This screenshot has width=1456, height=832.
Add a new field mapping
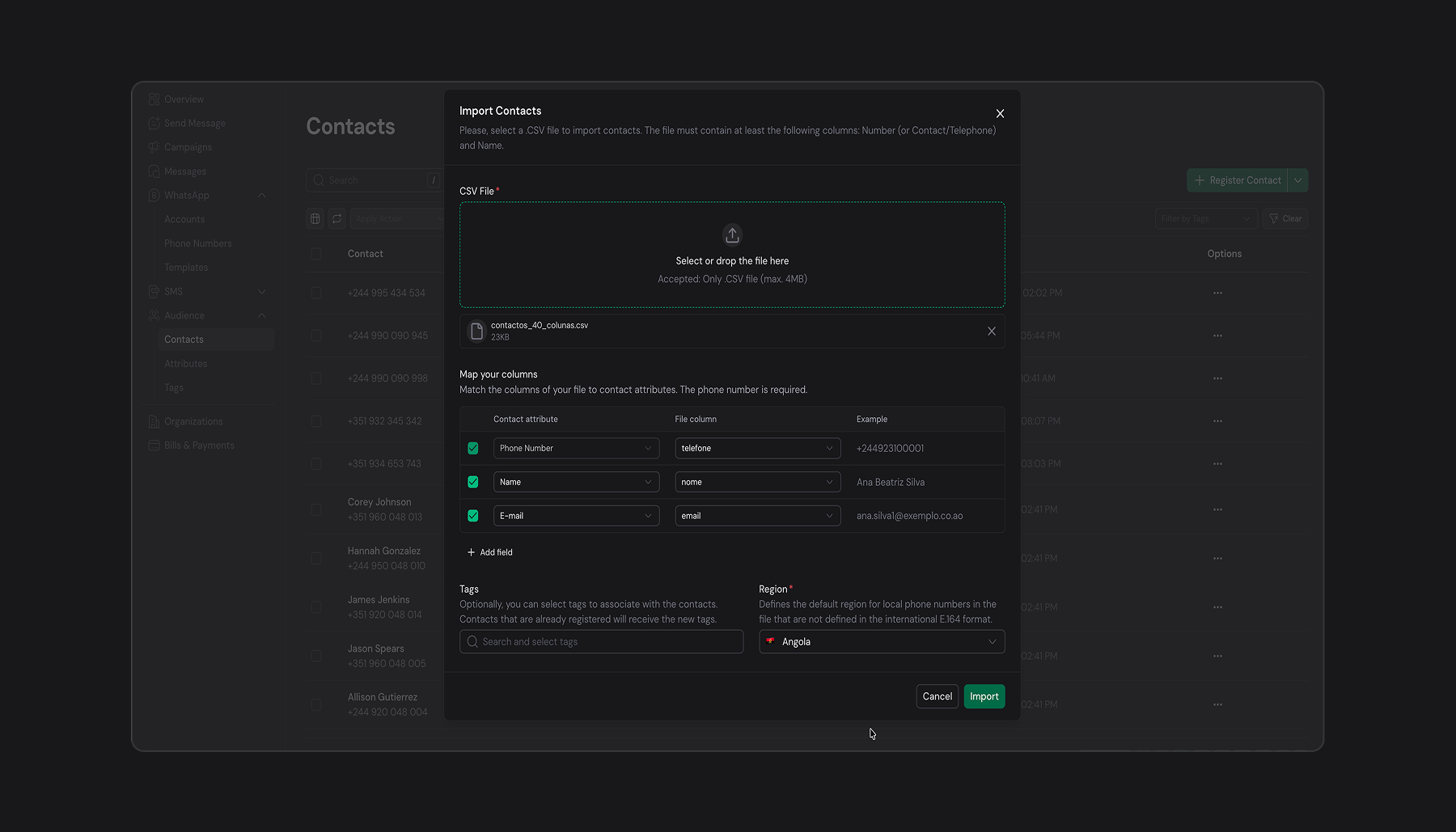(x=490, y=553)
